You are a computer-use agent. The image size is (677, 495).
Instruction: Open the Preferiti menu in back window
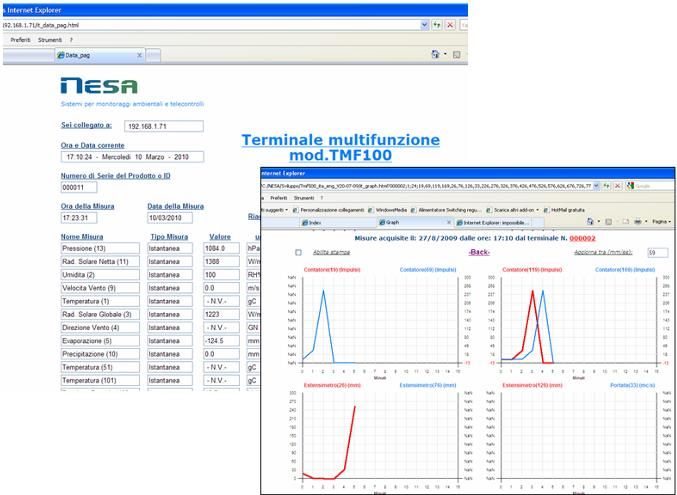[20, 40]
